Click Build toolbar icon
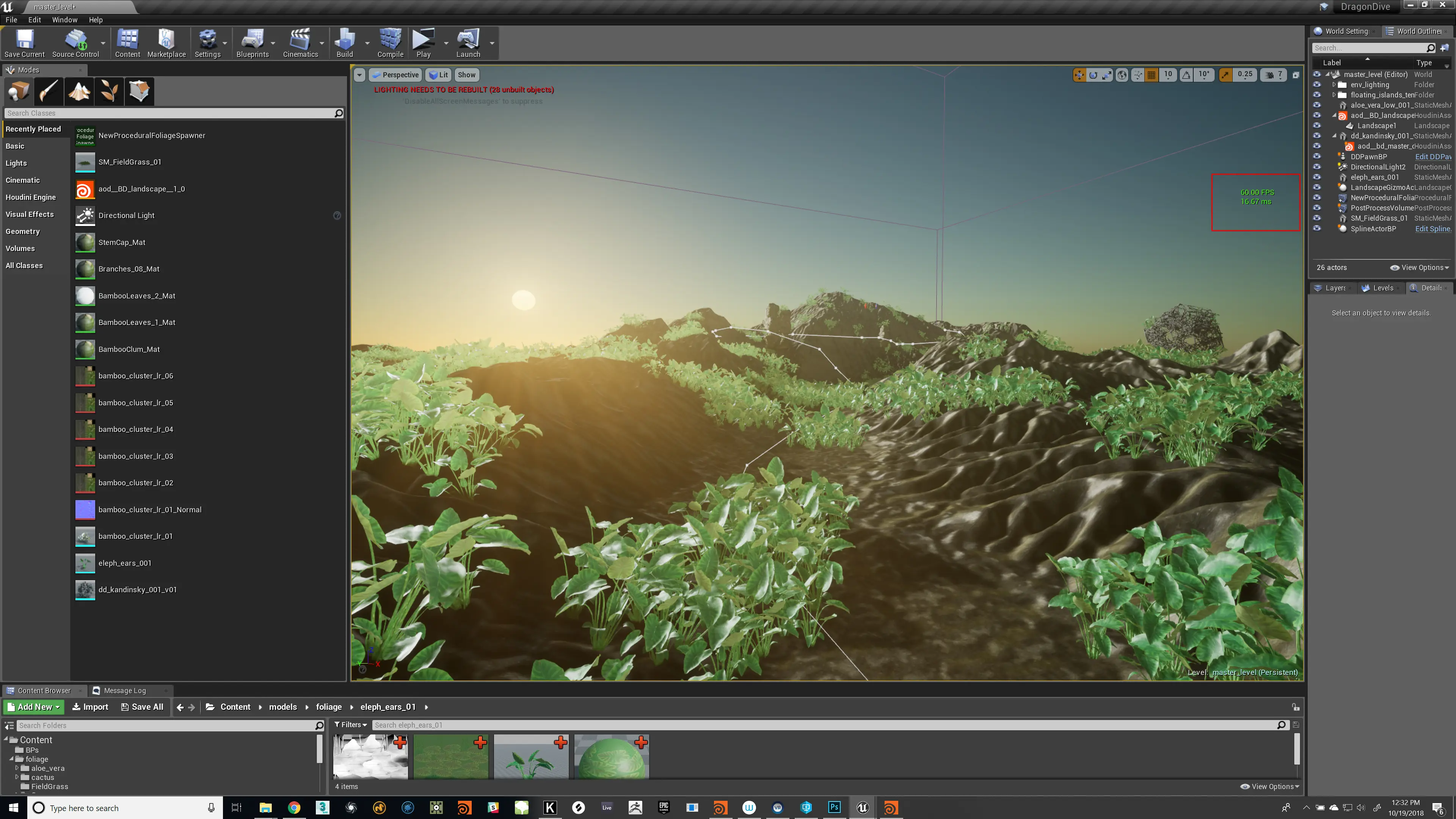Screen dimensions: 1456x819 (344, 44)
